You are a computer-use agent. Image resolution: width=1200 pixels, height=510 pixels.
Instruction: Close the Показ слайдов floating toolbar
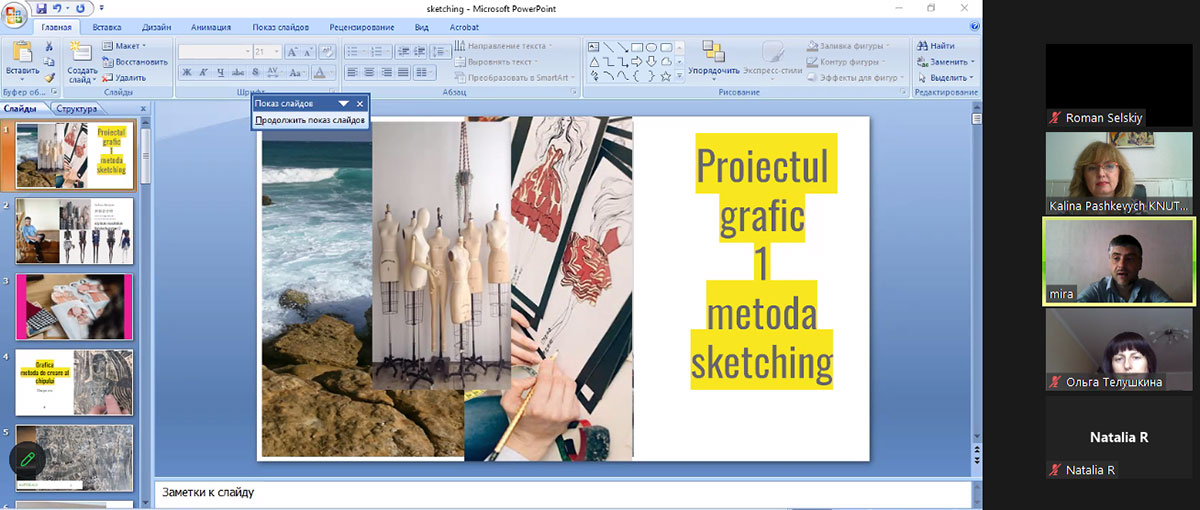pos(360,103)
